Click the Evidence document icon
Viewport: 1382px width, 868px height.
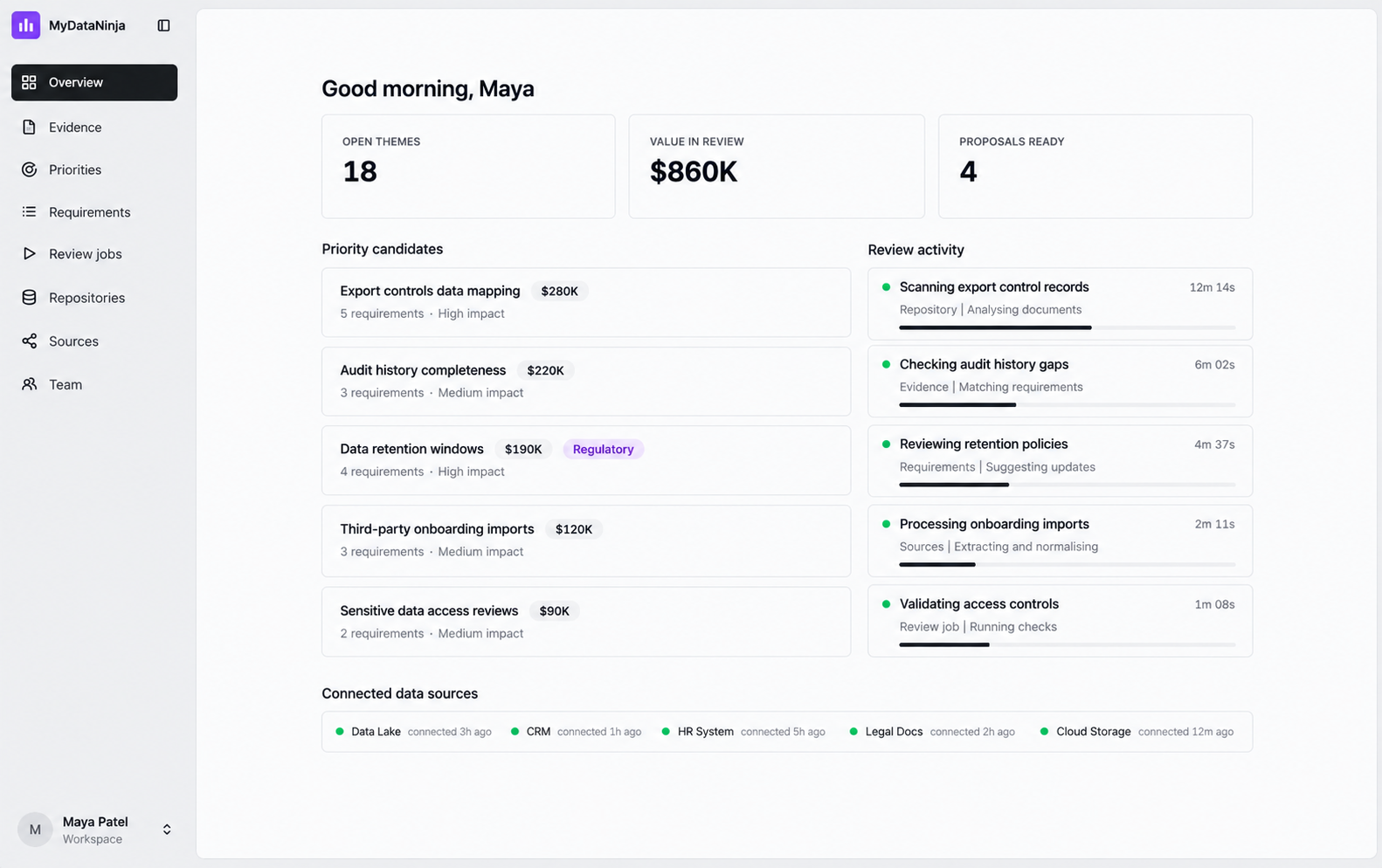29,127
